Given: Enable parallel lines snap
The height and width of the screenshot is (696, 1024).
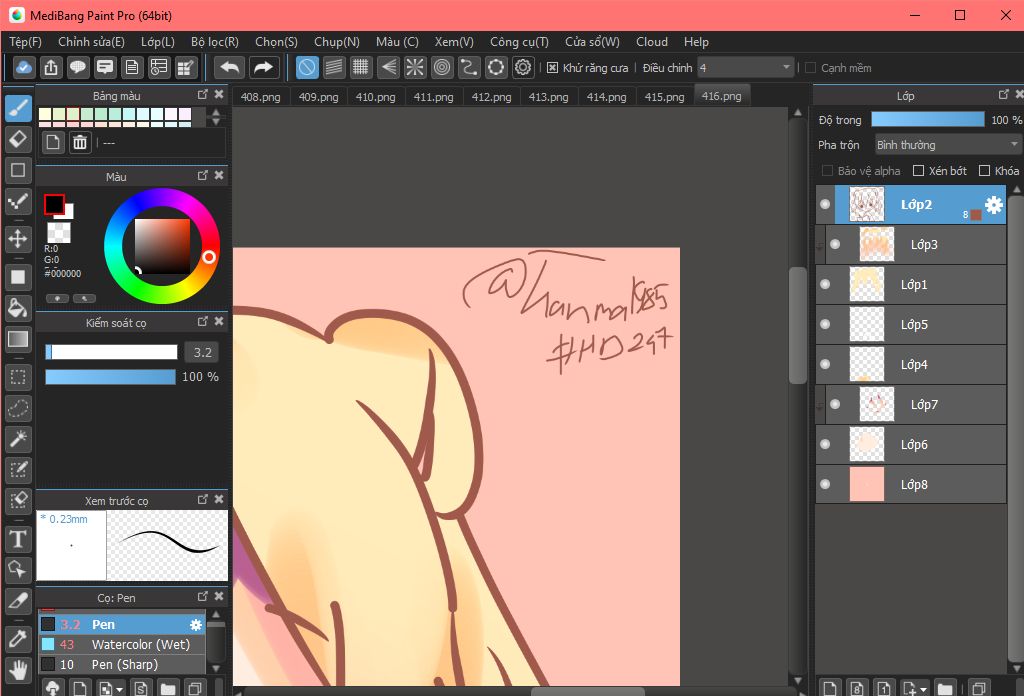Looking at the screenshot, I should tap(334, 67).
